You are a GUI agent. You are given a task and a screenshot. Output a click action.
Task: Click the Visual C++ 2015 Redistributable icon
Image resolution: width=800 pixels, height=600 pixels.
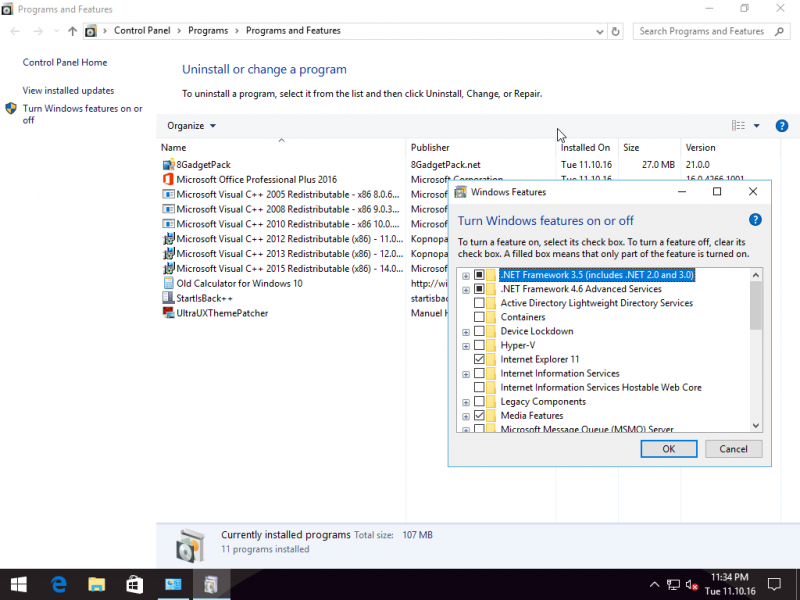pyautogui.click(x=168, y=268)
